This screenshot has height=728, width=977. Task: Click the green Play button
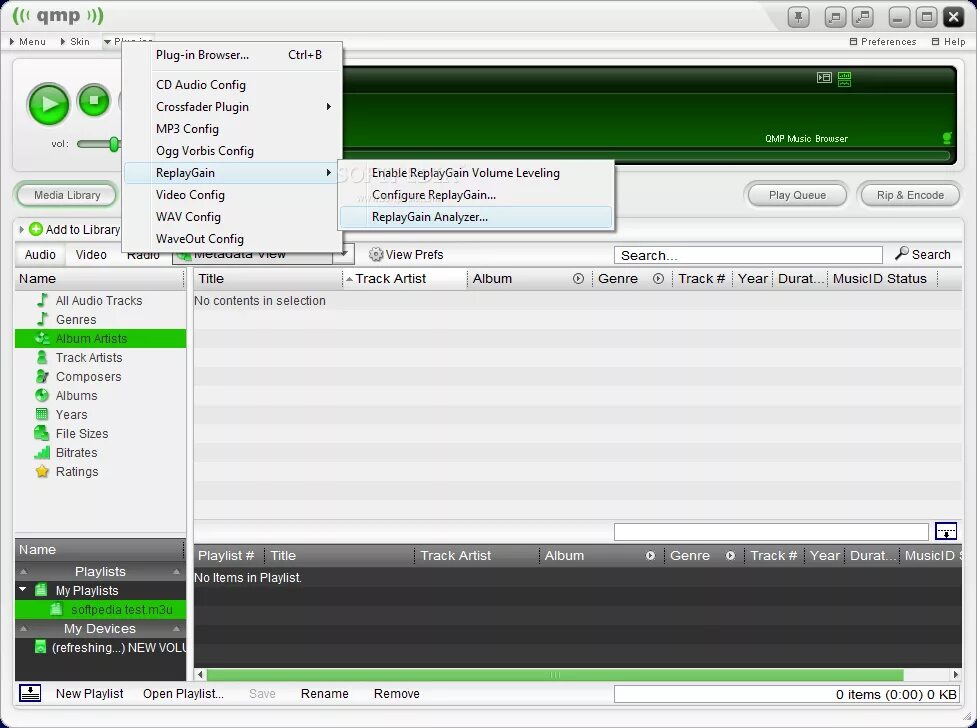[48, 104]
